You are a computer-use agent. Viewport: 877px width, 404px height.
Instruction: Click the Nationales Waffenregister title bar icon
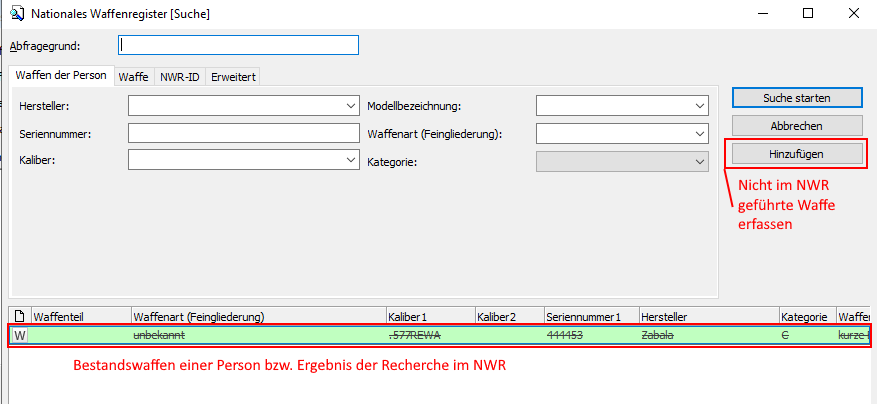[17, 14]
